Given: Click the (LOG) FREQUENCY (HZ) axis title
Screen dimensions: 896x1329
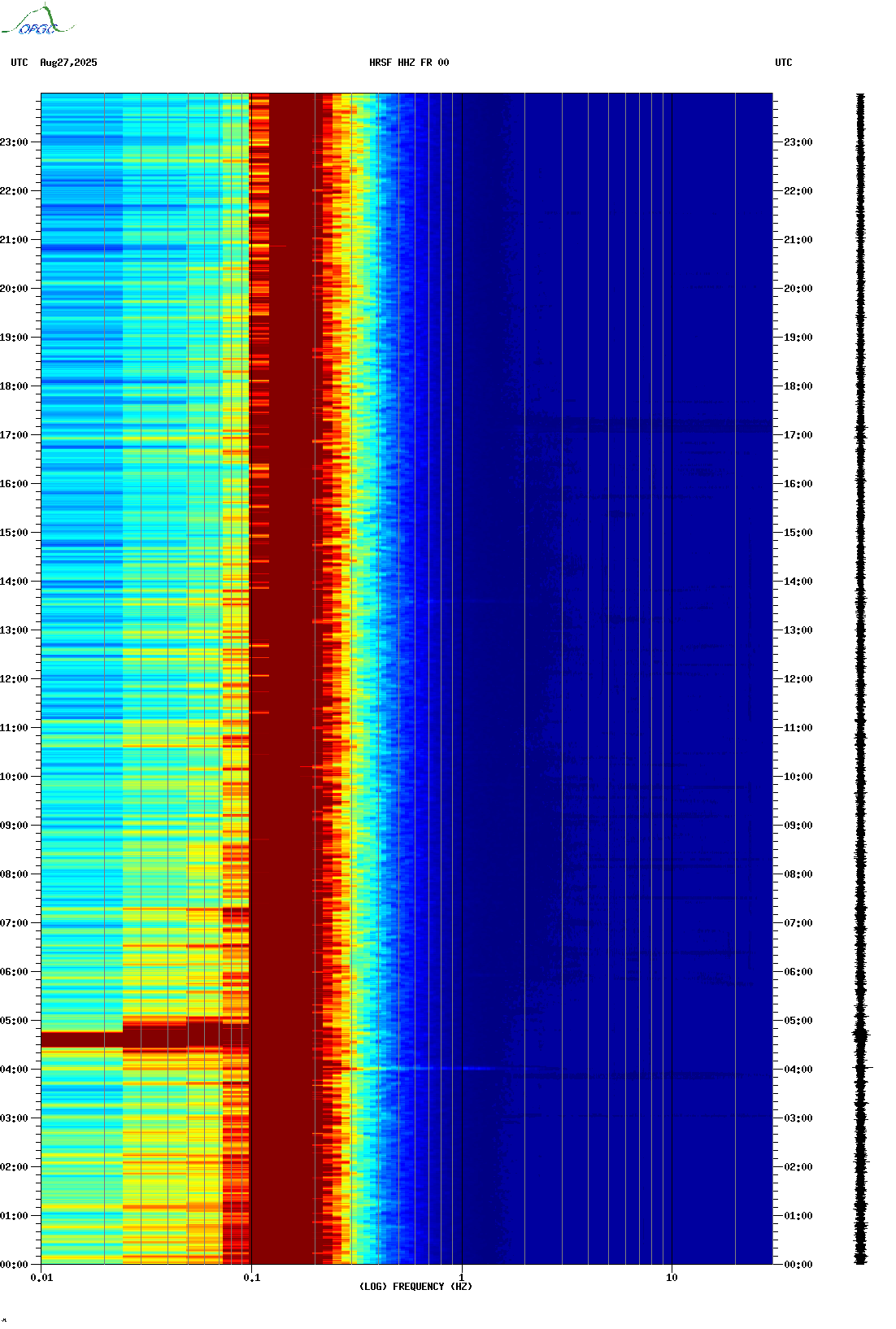Looking at the screenshot, I should click(x=415, y=1287).
